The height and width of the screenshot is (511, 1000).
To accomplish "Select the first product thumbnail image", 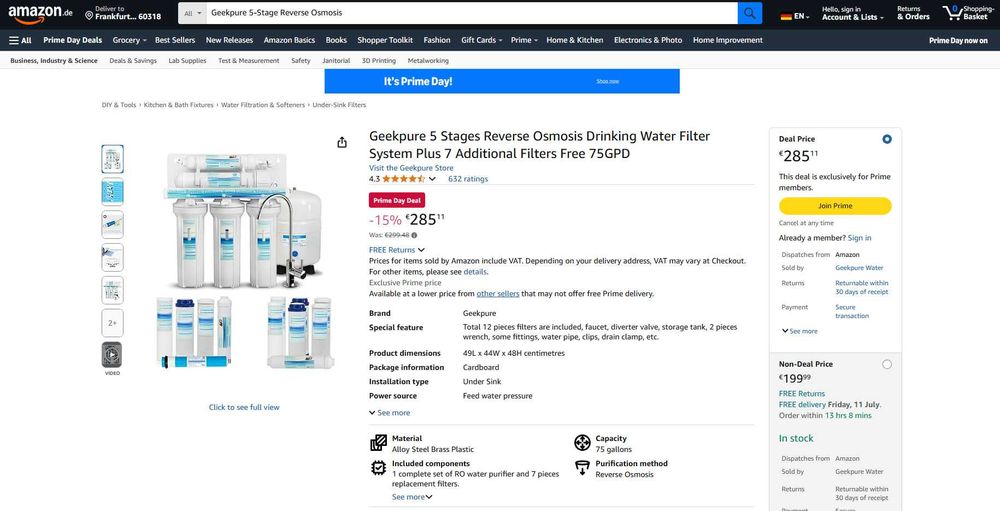I will [x=112, y=158].
